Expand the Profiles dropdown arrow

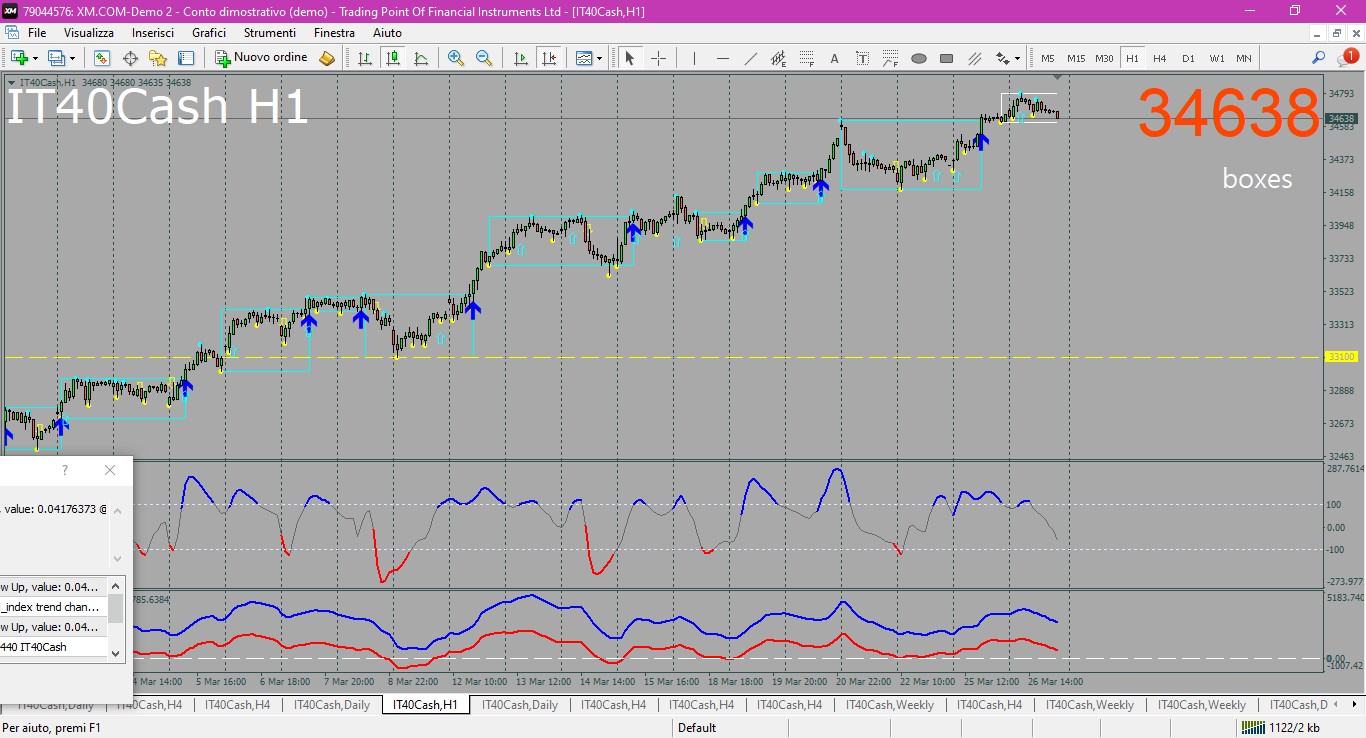click(x=72, y=58)
